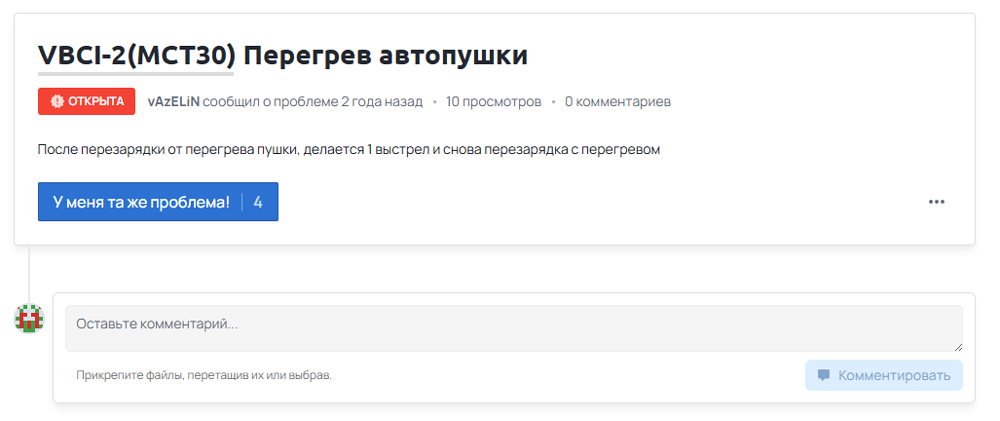Click the comment box resize handle
Viewport: 1000px width, 421px height.
pos(957,346)
